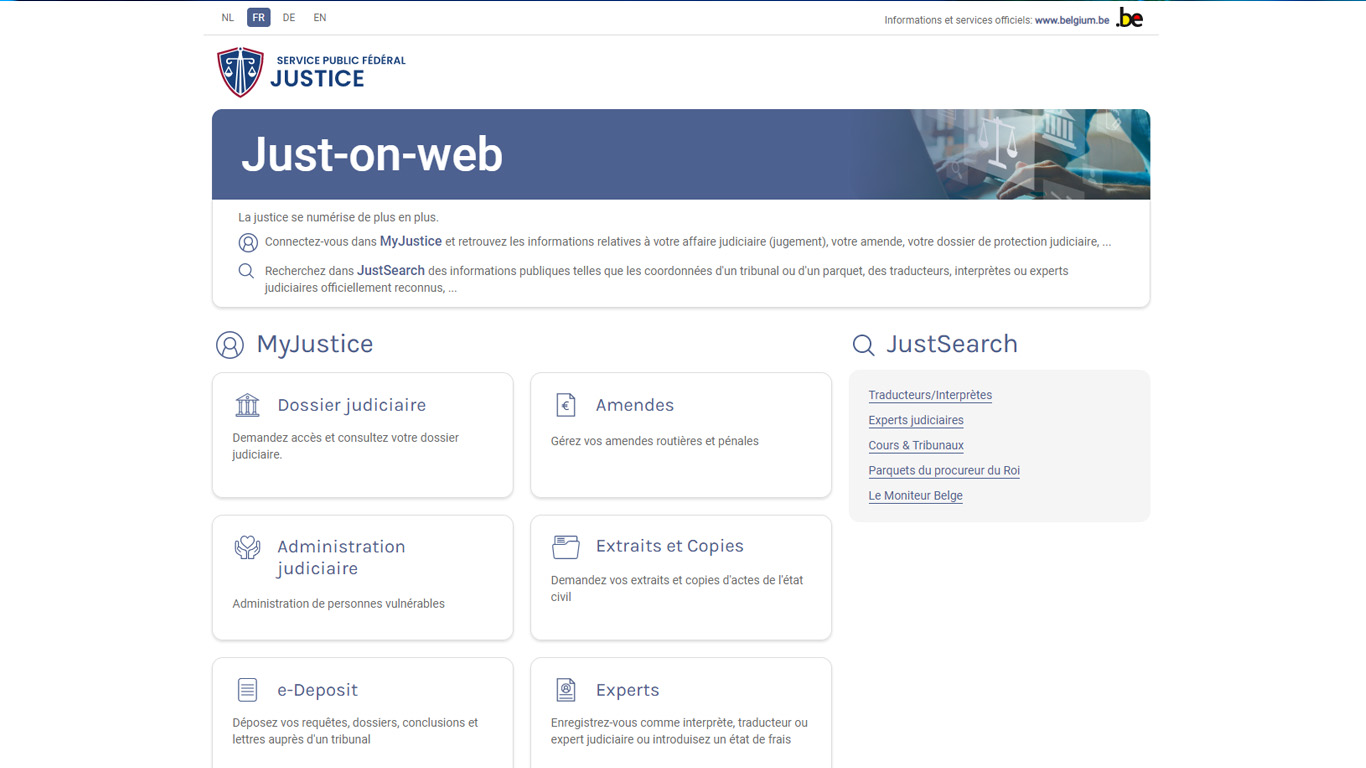Open the Le Moniteur Belge link

(915, 495)
